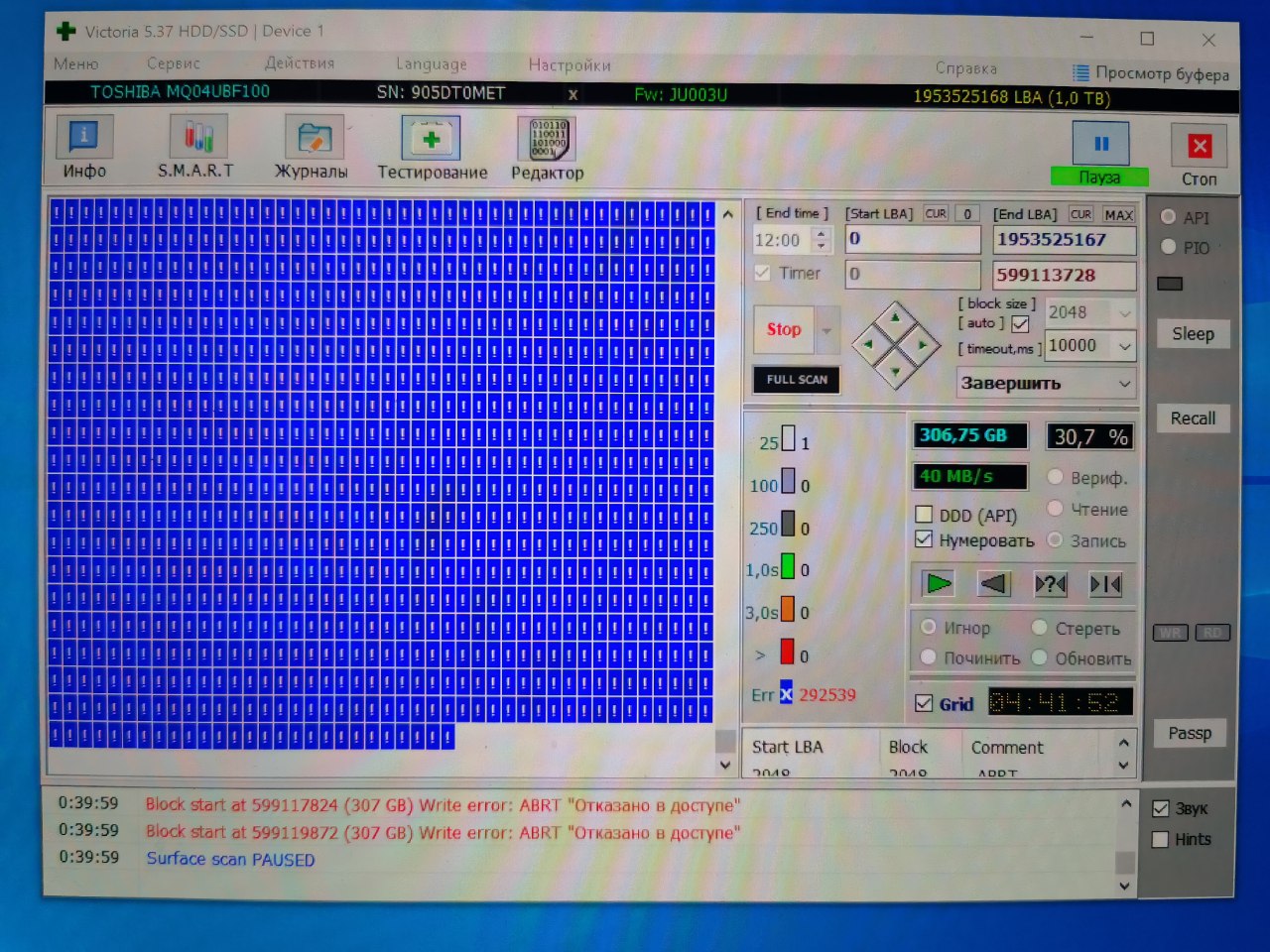1270x952 pixels.
Task: Click the light gray 100 ms block swatch
Action: click(x=788, y=481)
